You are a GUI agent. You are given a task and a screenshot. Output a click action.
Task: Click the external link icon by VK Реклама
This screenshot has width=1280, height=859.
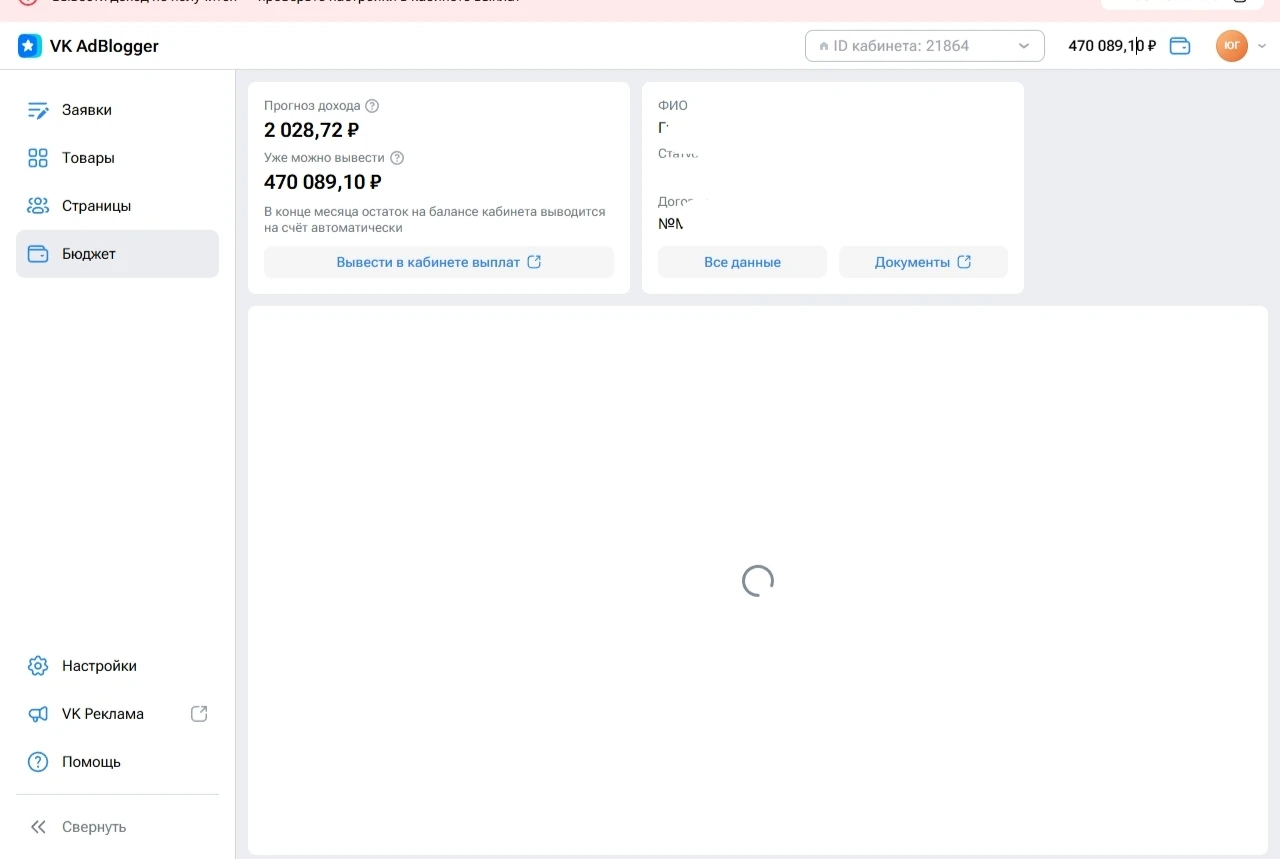pos(199,714)
